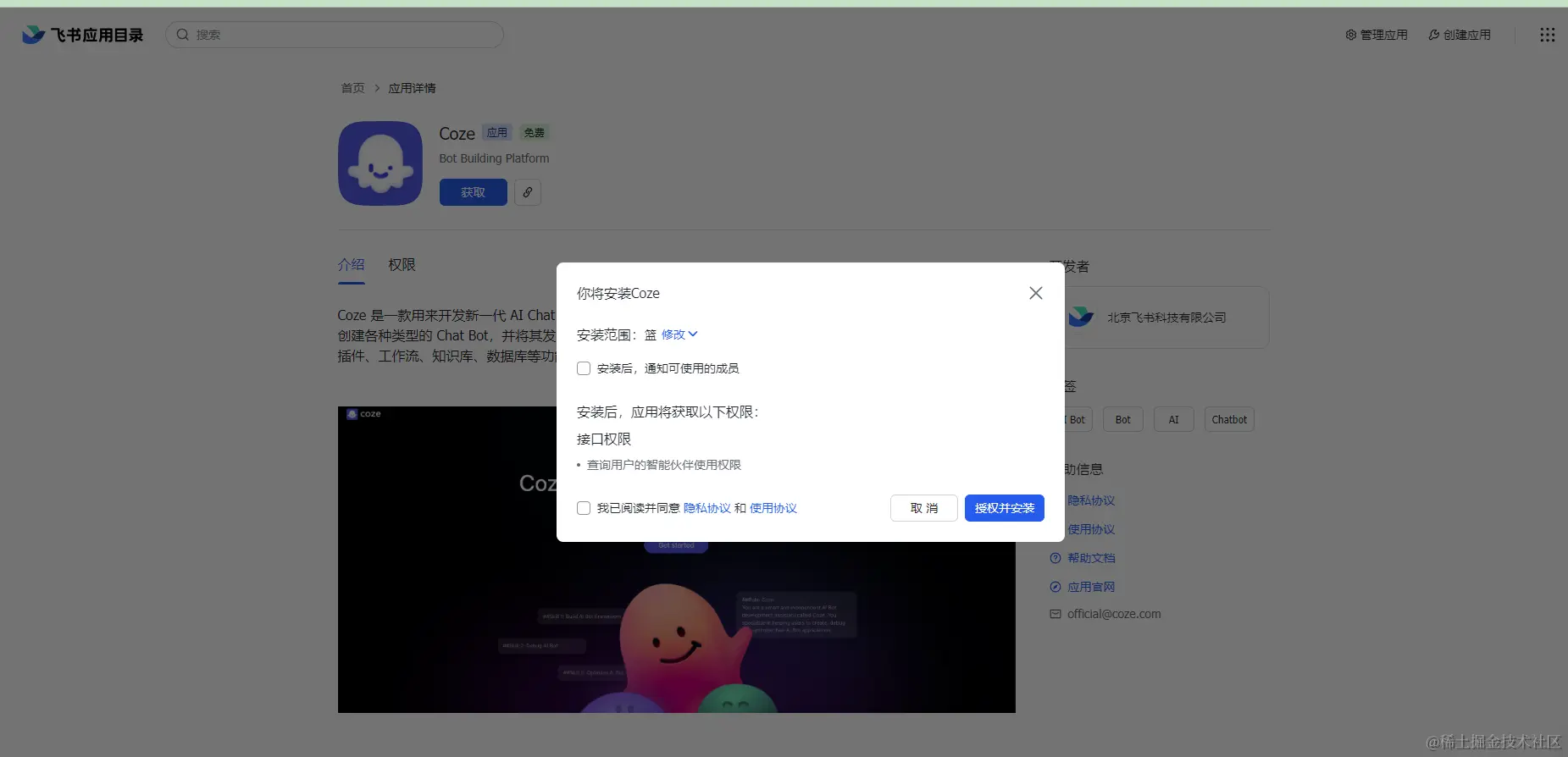
Task: Click the search magnifier icon
Action: click(x=182, y=35)
